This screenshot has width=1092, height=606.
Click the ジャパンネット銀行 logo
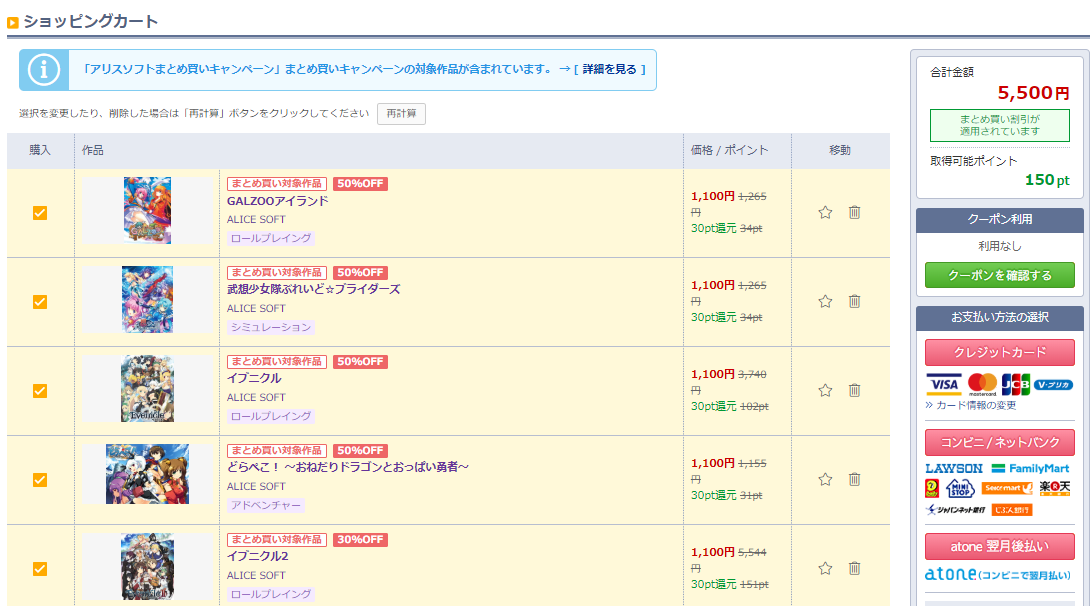click(x=956, y=510)
